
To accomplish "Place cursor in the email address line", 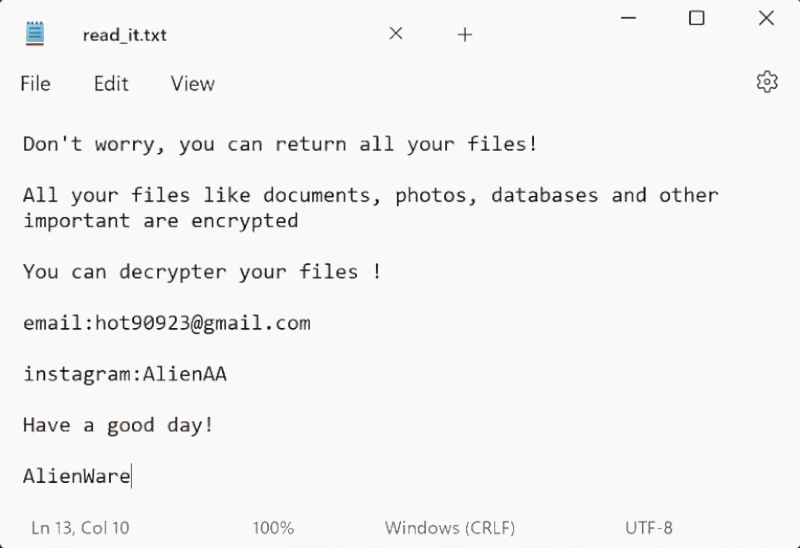I will (167, 323).
